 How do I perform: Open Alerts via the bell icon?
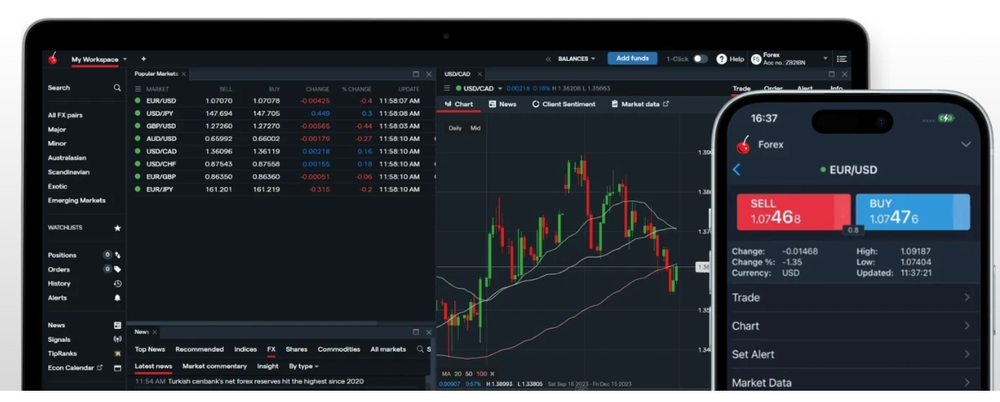click(117, 298)
